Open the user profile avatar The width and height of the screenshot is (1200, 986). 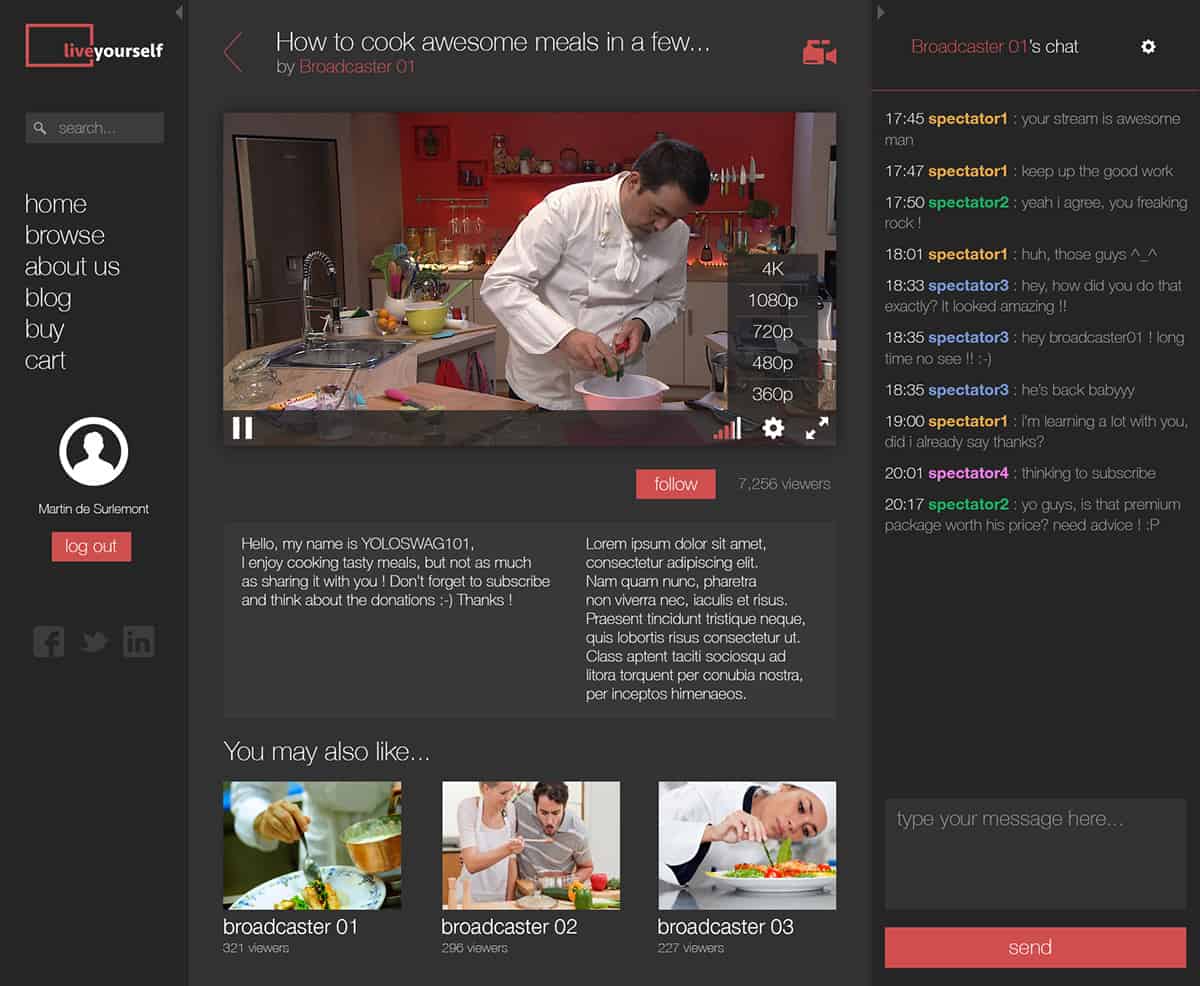click(94, 451)
